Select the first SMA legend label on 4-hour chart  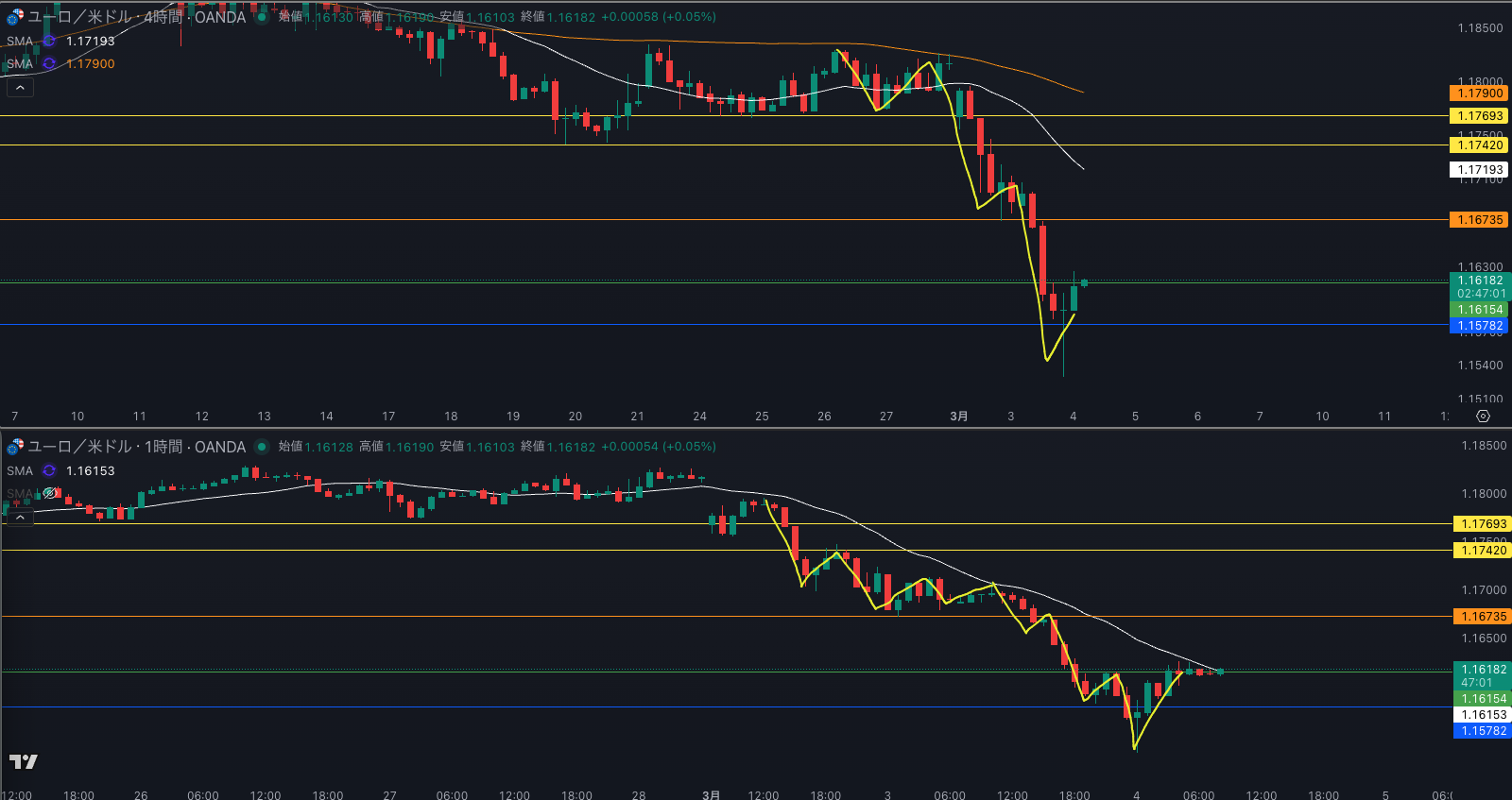click(x=20, y=42)
